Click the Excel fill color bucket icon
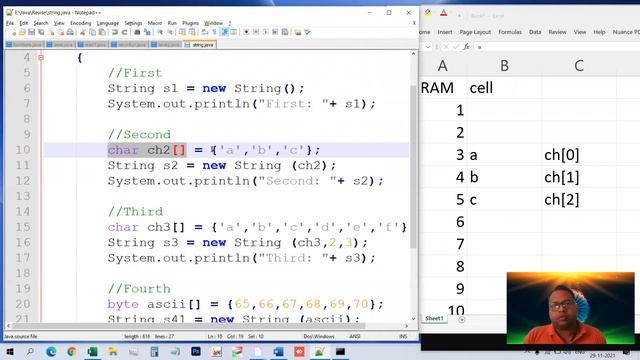Viewport: 640px width, 360px height. pos(428,13)
